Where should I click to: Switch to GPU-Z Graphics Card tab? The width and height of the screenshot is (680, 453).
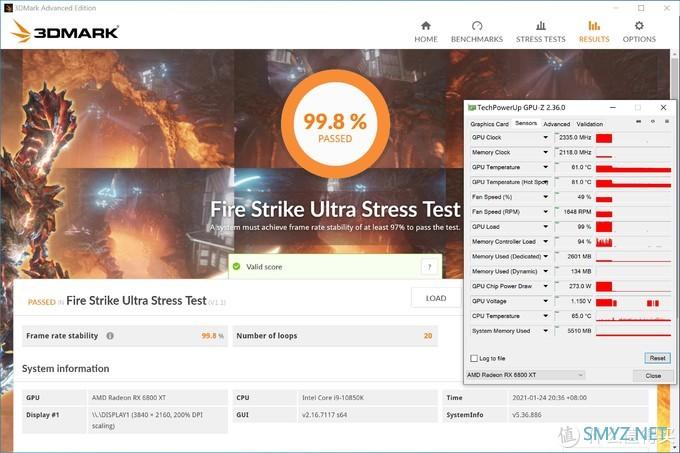tap(489, 124)
